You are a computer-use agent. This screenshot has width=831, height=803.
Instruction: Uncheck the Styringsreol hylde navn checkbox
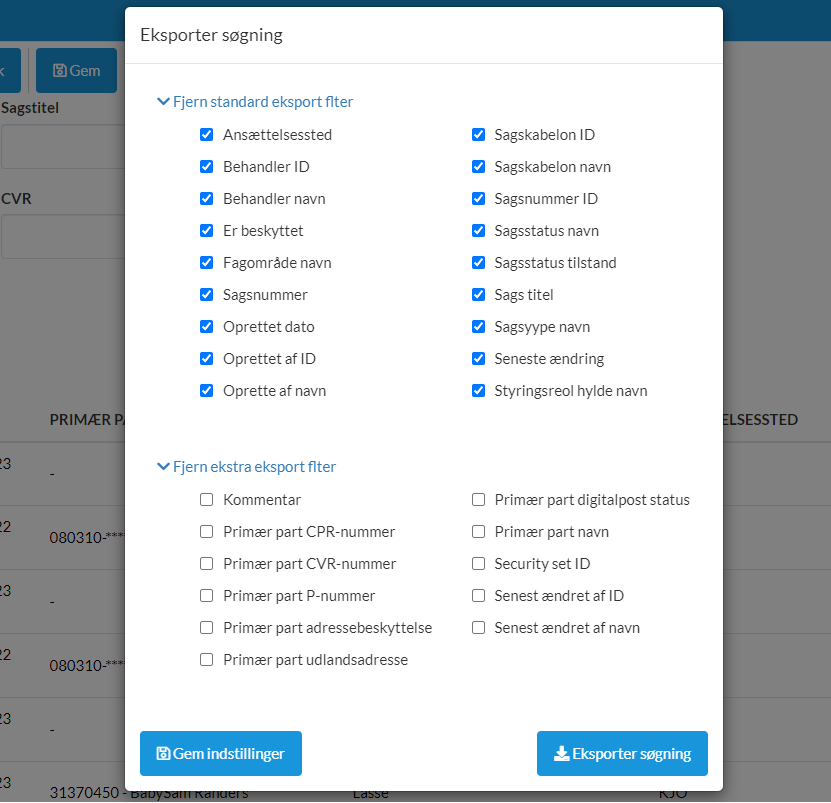tap(478, 391)
